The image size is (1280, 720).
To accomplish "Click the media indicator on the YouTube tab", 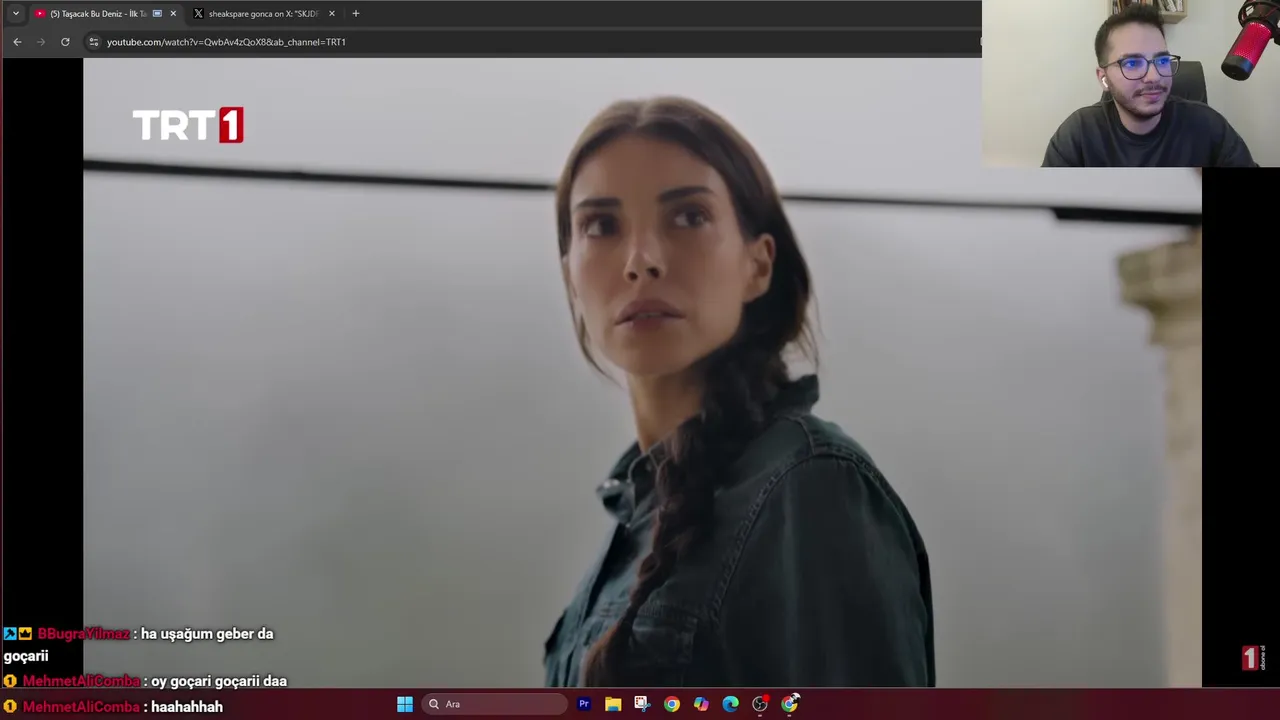I will [x=157, y=13].
